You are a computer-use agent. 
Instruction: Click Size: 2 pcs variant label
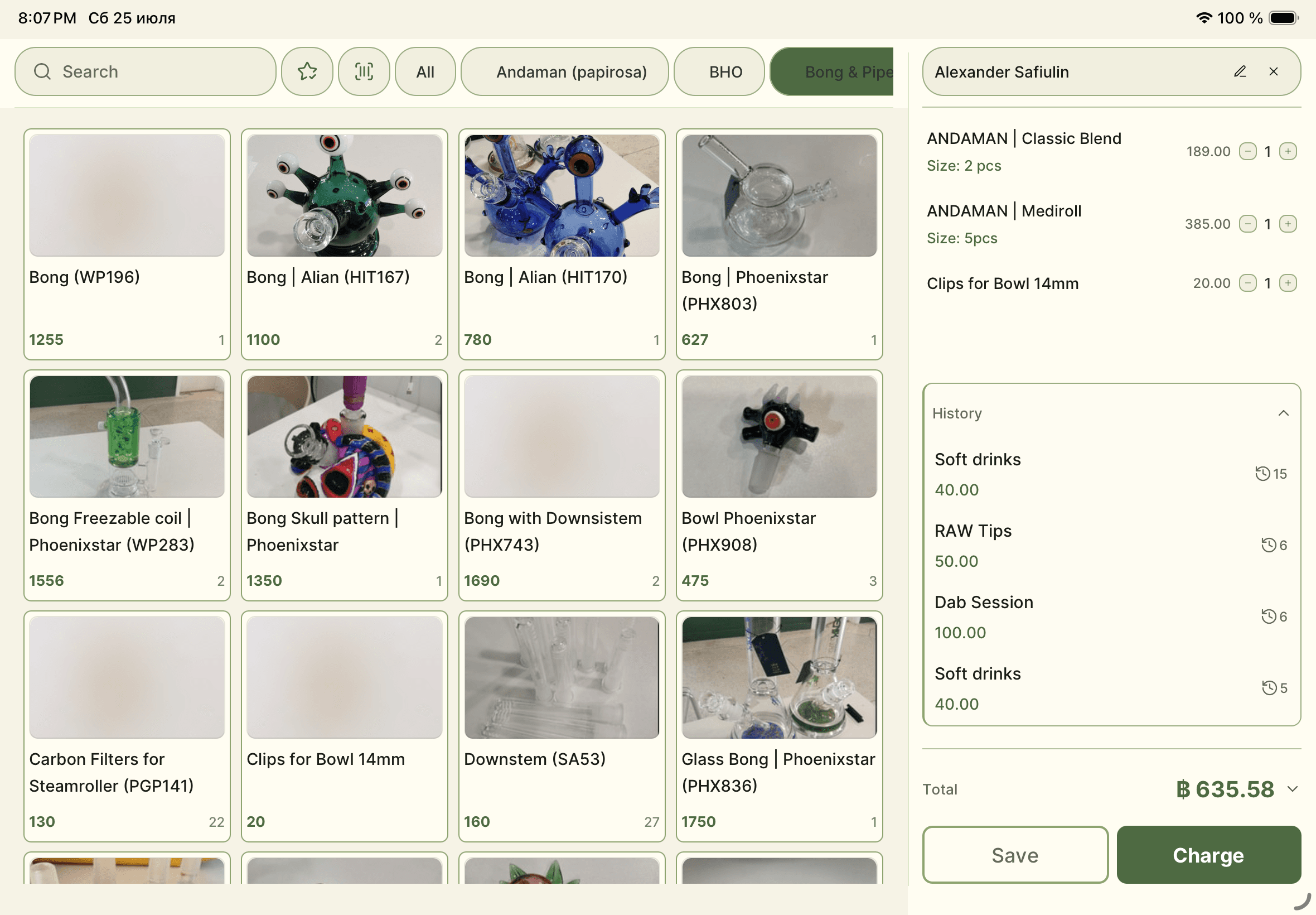(964, 166)
